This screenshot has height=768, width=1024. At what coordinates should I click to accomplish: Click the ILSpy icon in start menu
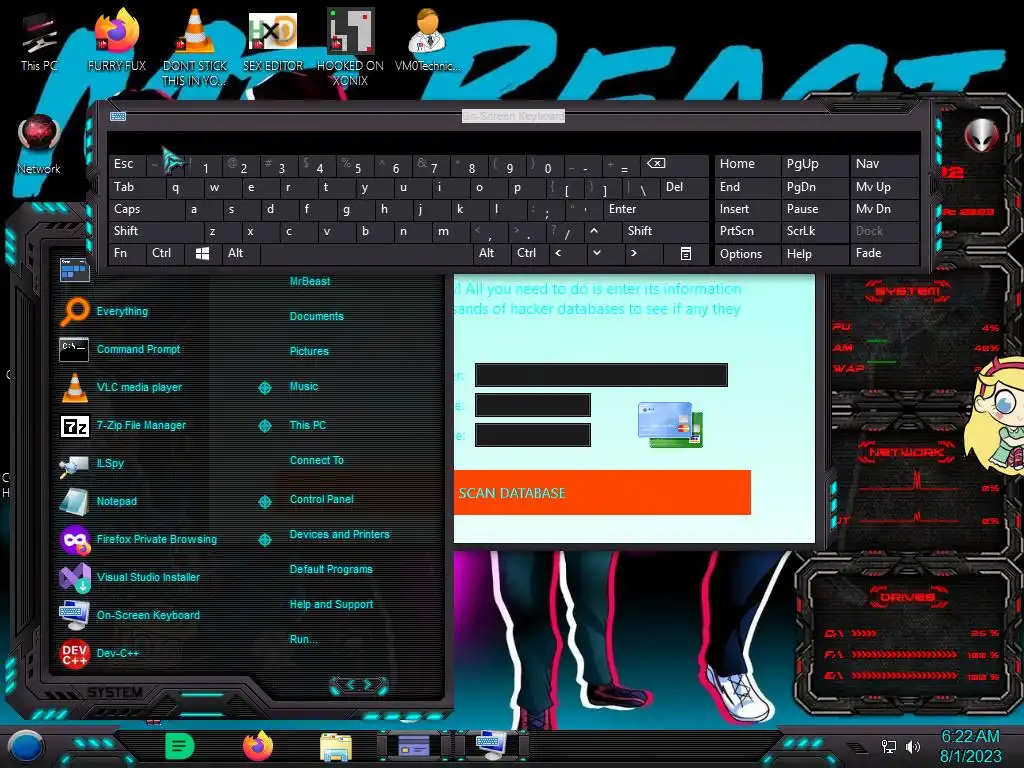click(74, 464)
